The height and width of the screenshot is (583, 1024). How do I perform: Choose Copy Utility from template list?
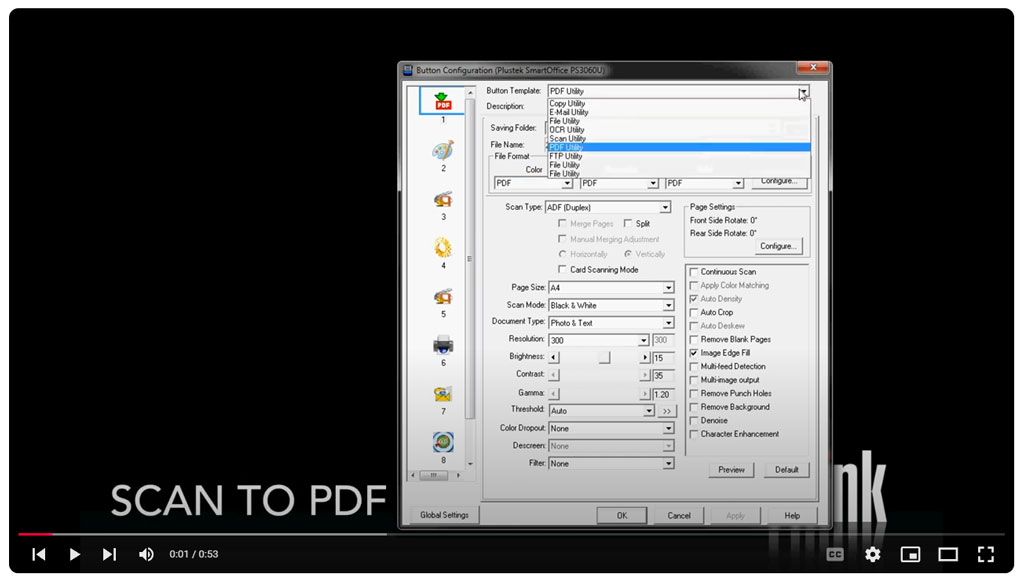click(679, 103)
